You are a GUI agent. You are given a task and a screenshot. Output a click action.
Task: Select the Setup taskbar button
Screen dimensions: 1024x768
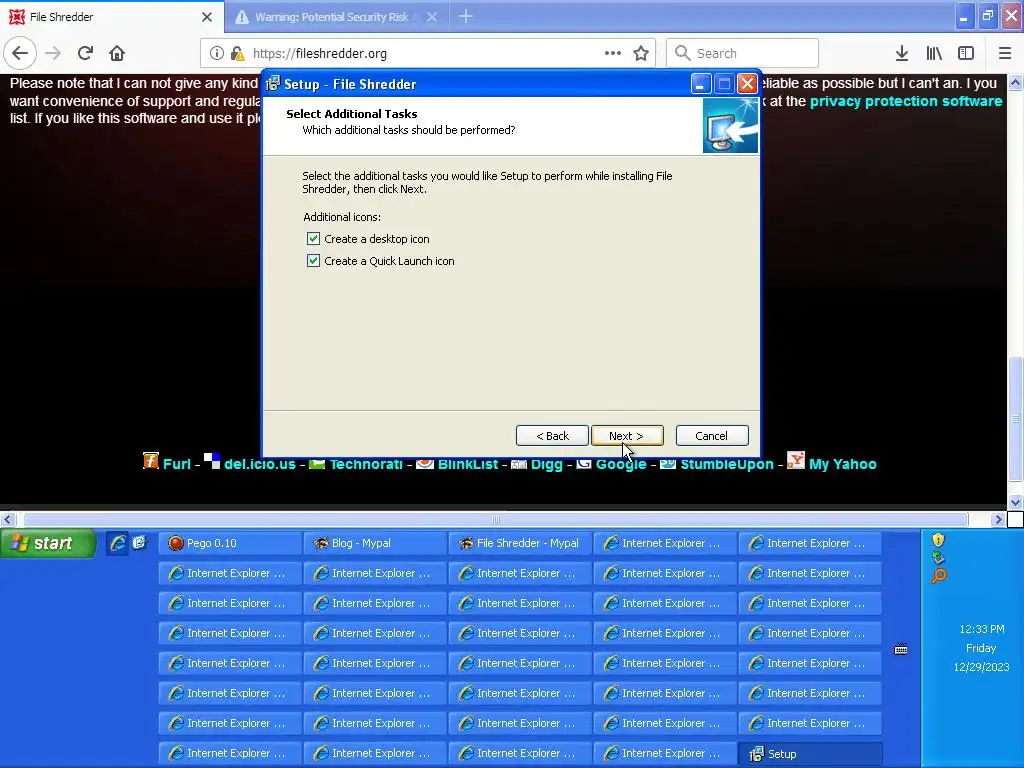[x=810, y=754]
